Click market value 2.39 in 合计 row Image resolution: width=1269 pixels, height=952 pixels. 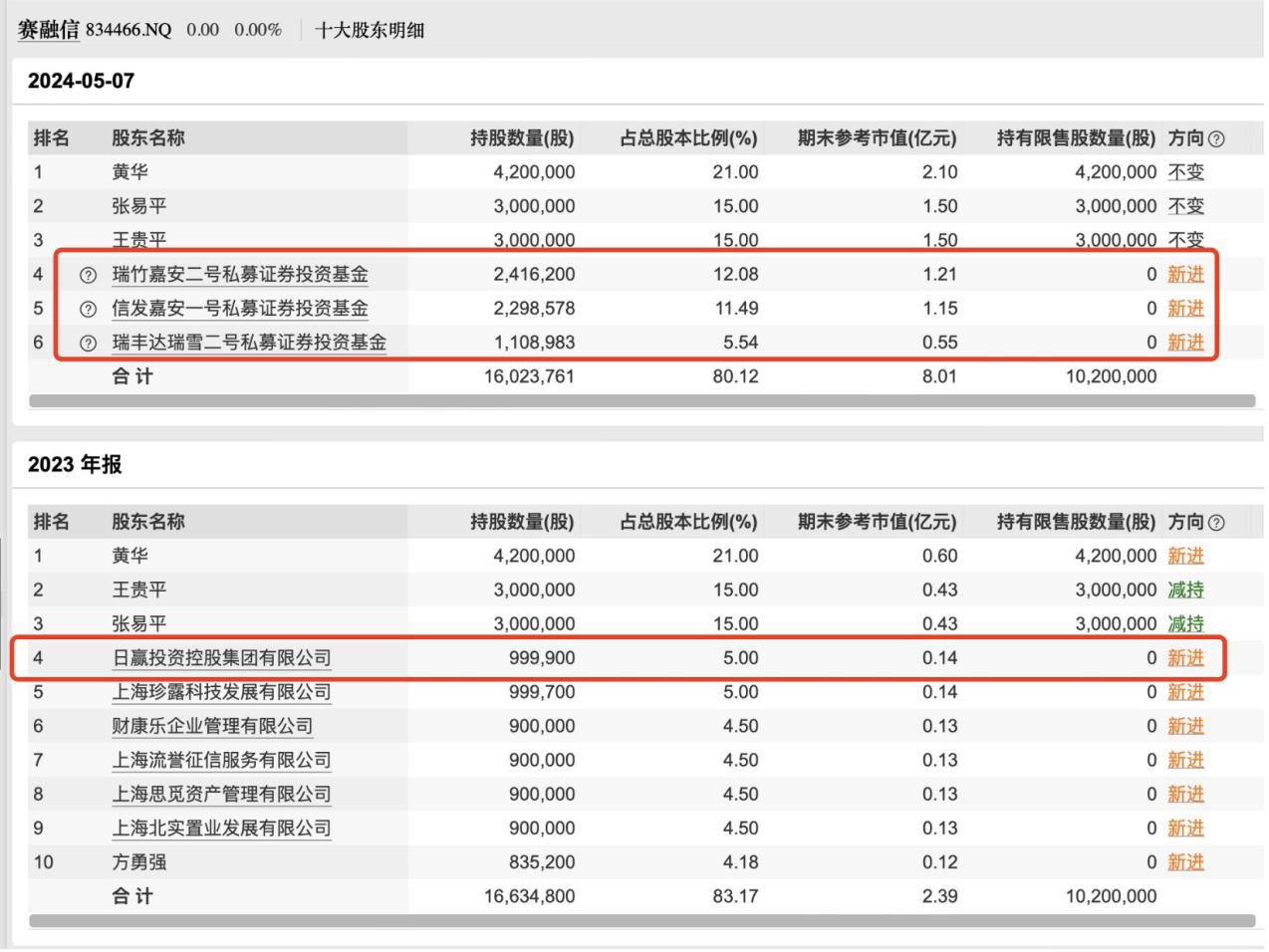click(939, 896)
